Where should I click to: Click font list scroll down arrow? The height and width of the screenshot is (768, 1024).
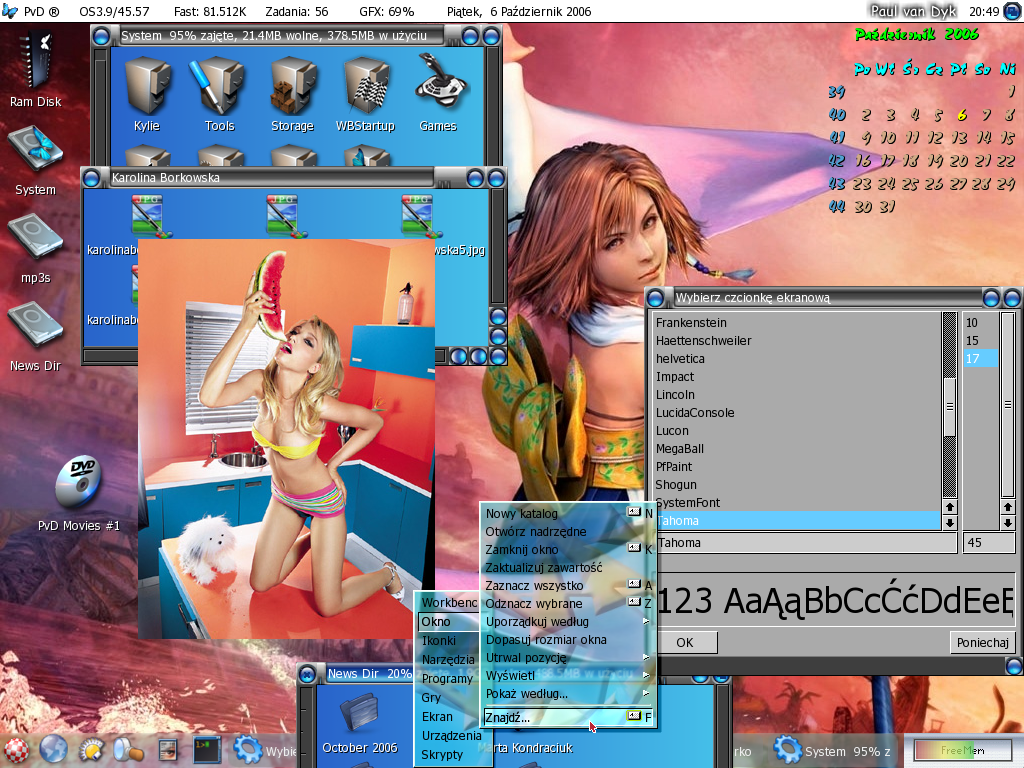[x=950, y=522]
